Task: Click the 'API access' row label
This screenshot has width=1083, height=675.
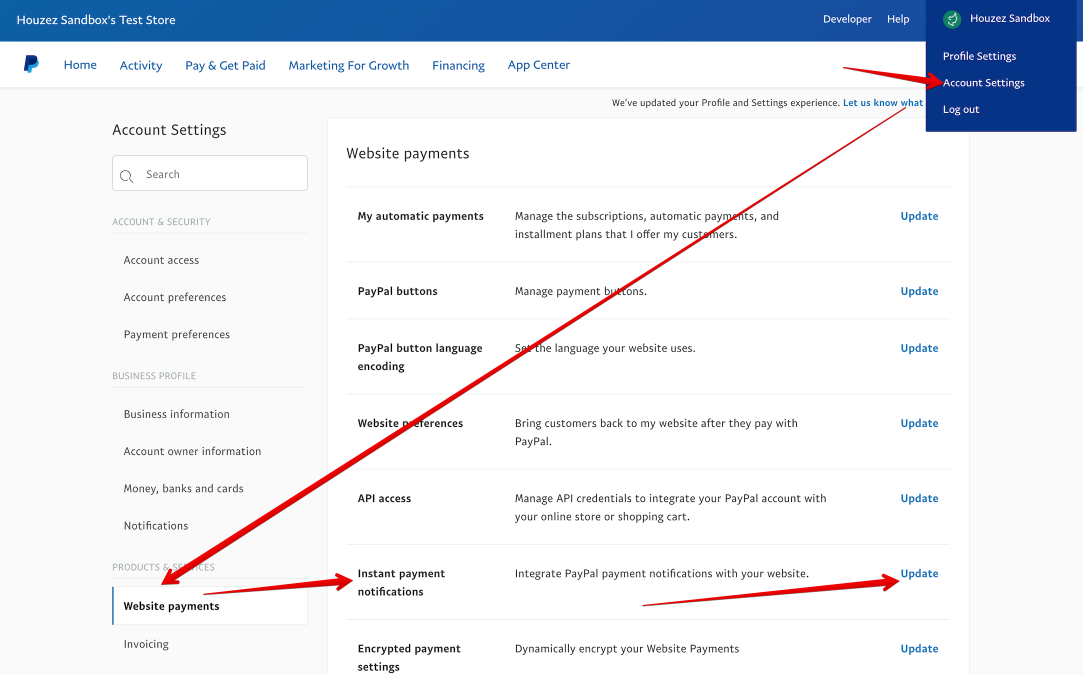Action: tap(384, 498)
